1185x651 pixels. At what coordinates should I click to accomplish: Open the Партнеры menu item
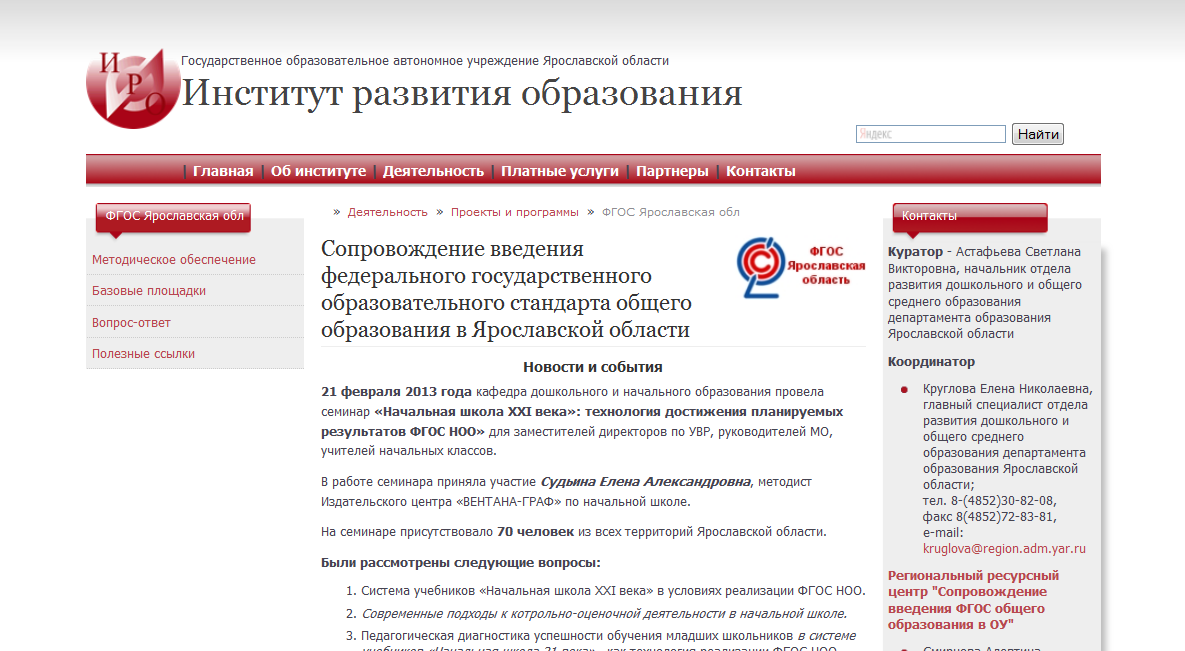coord(672,172)
